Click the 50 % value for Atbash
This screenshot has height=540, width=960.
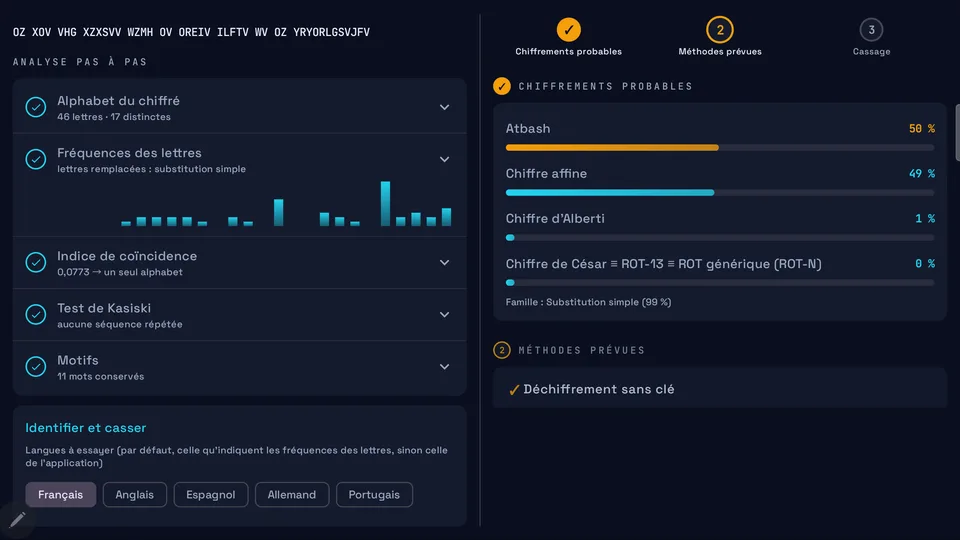click(x=921, y=129)
